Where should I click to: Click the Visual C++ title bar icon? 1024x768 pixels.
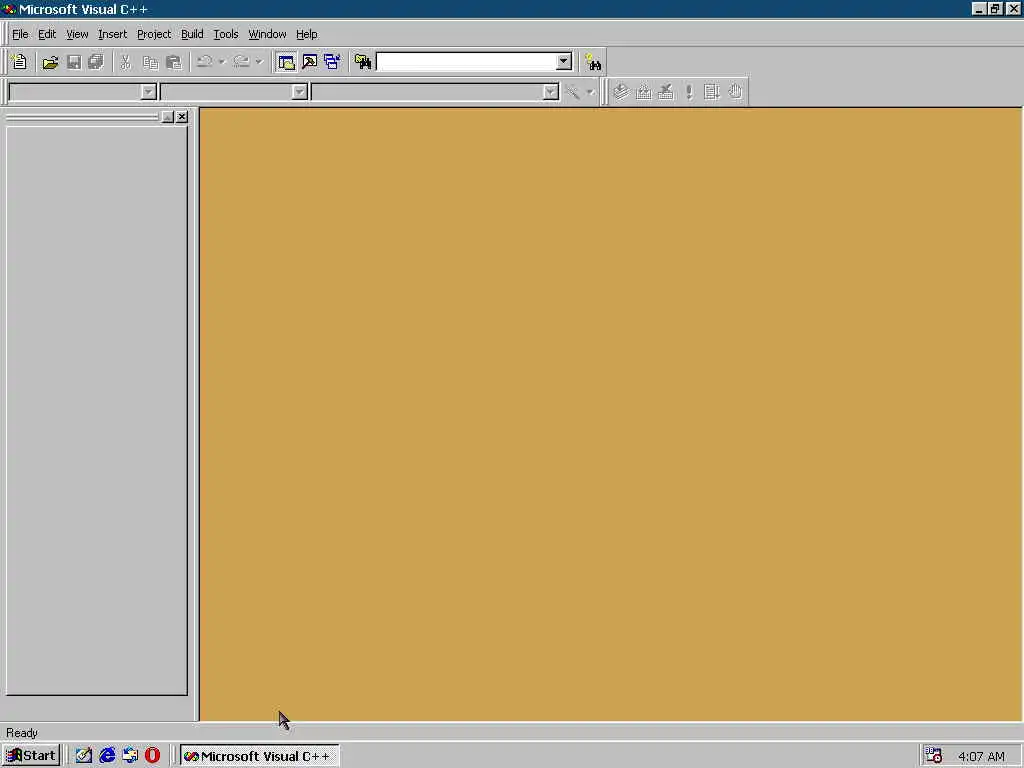click(8, 9)
